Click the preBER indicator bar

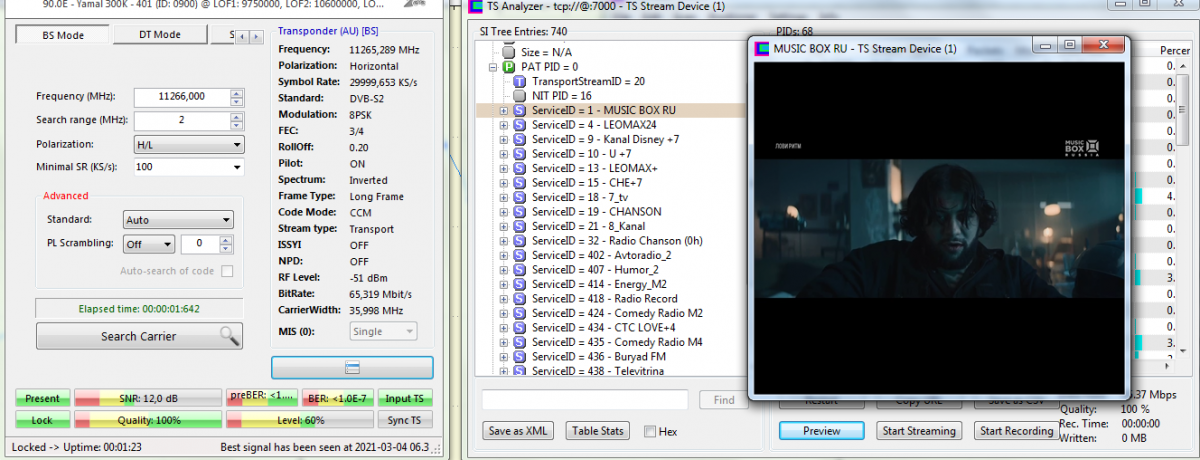click(x=262, y=398)
